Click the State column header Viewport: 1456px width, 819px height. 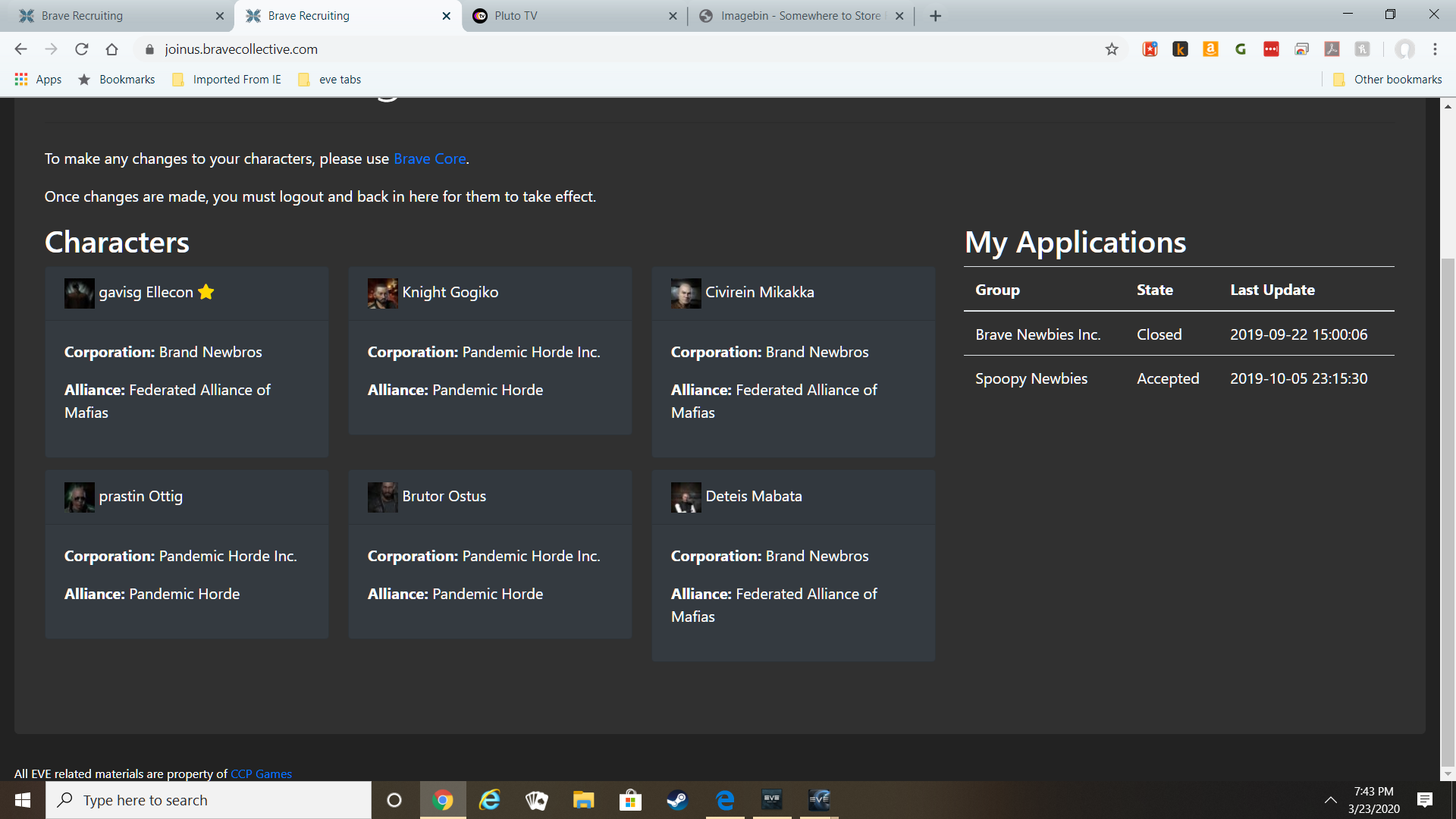1154,290
